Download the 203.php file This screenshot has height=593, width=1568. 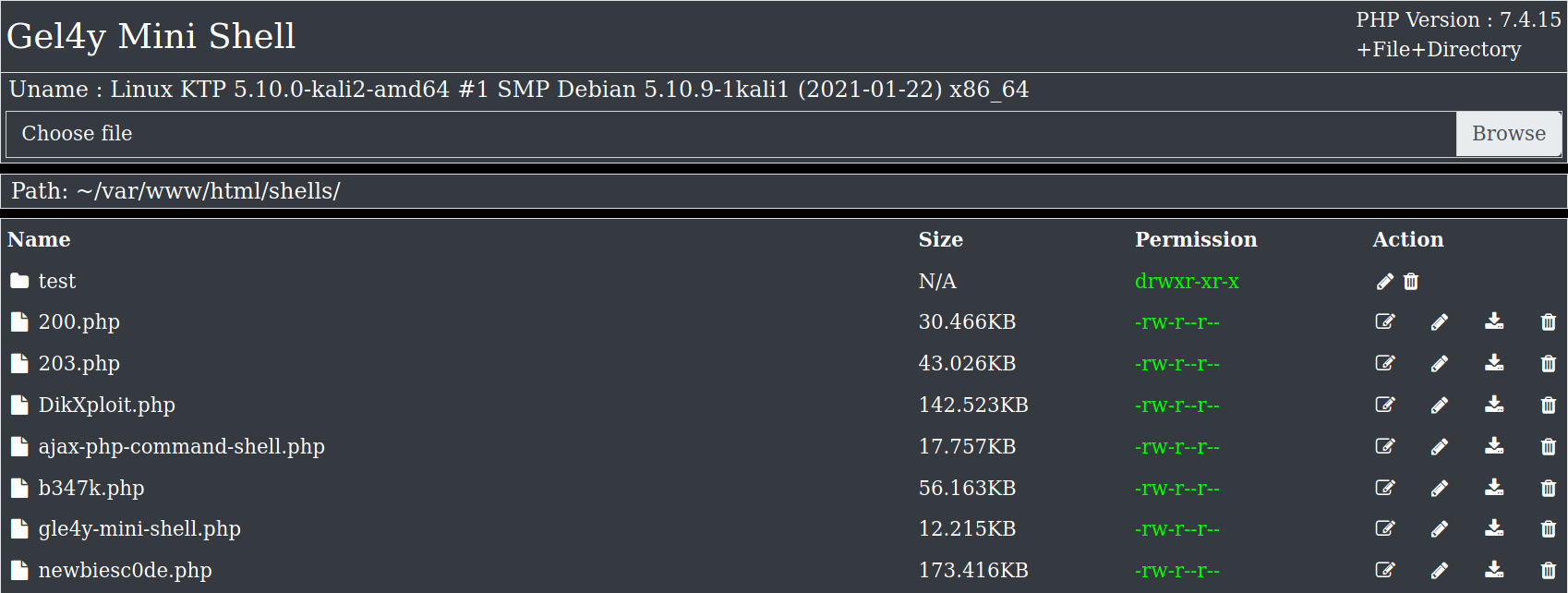pos(1494,363)
